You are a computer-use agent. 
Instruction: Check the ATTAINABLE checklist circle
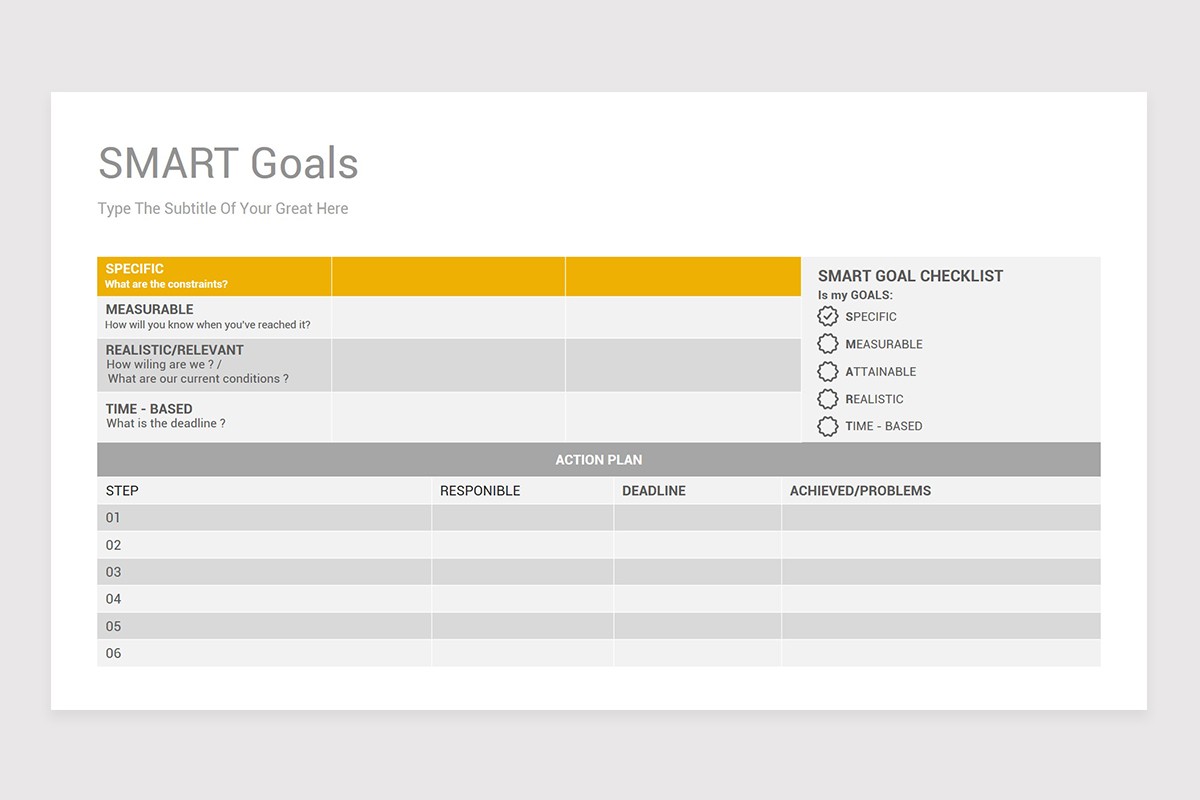828,371
